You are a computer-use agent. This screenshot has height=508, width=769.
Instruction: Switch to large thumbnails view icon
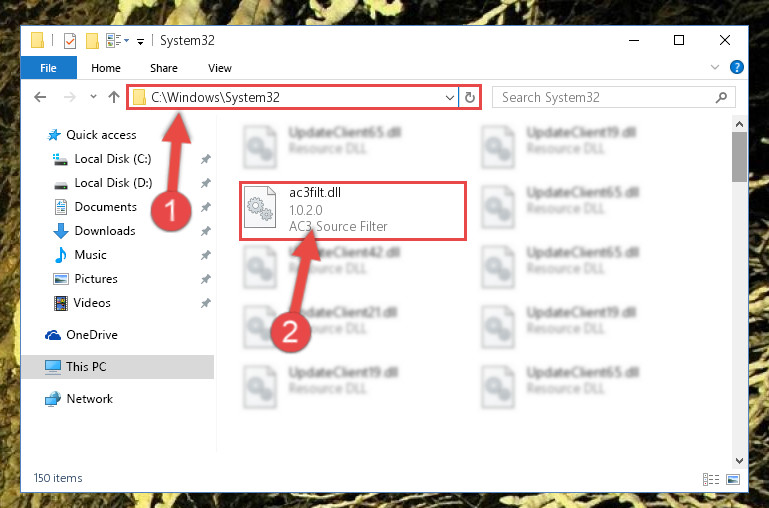(733, 479)
